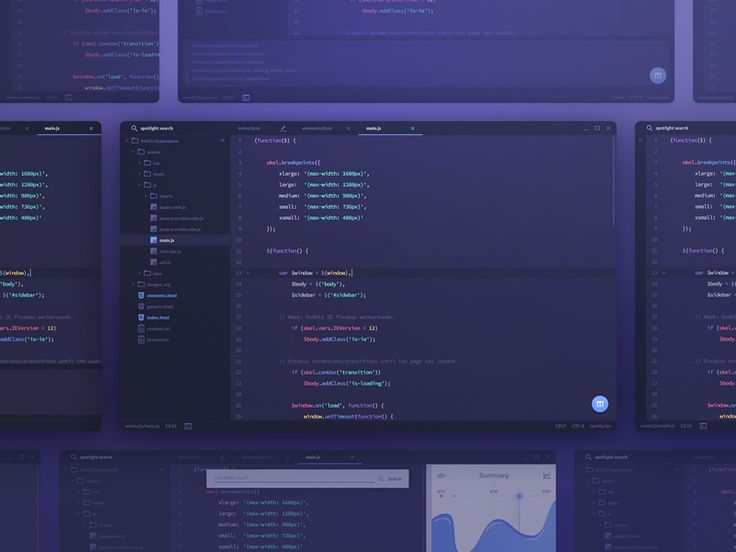Viewport: 736px width, 552px height.
Task: Expand the fonts folder in file tree
Action: click(x=139, y=174)
